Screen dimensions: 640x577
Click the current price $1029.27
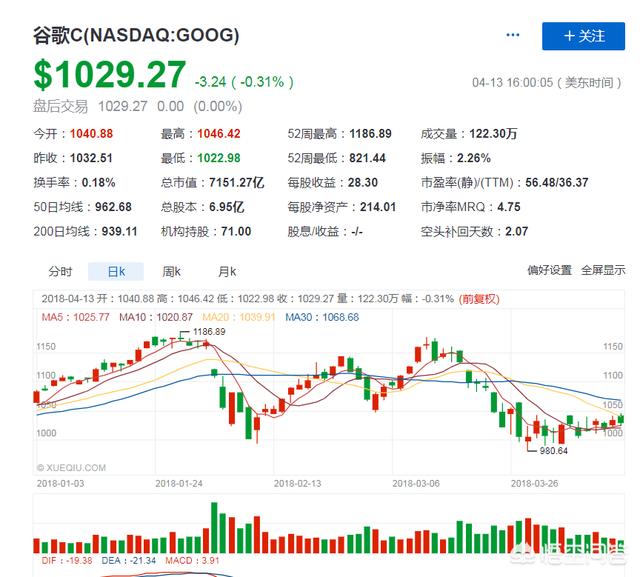tap(109, 74)
